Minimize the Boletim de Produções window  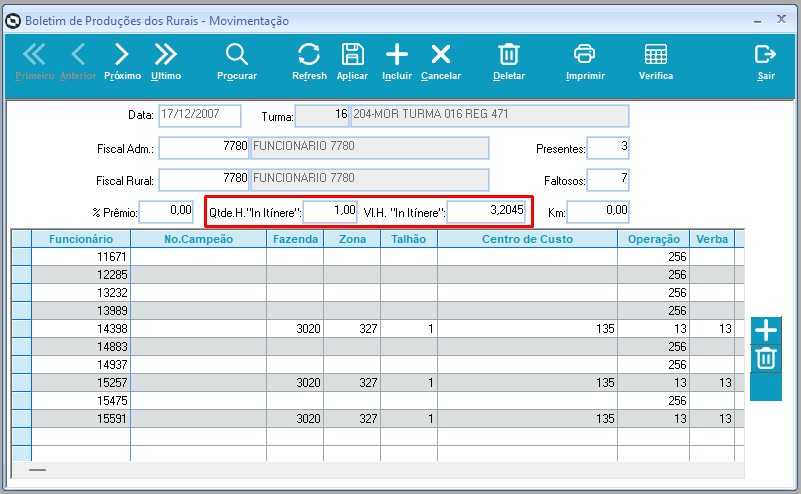pos(758,21)
